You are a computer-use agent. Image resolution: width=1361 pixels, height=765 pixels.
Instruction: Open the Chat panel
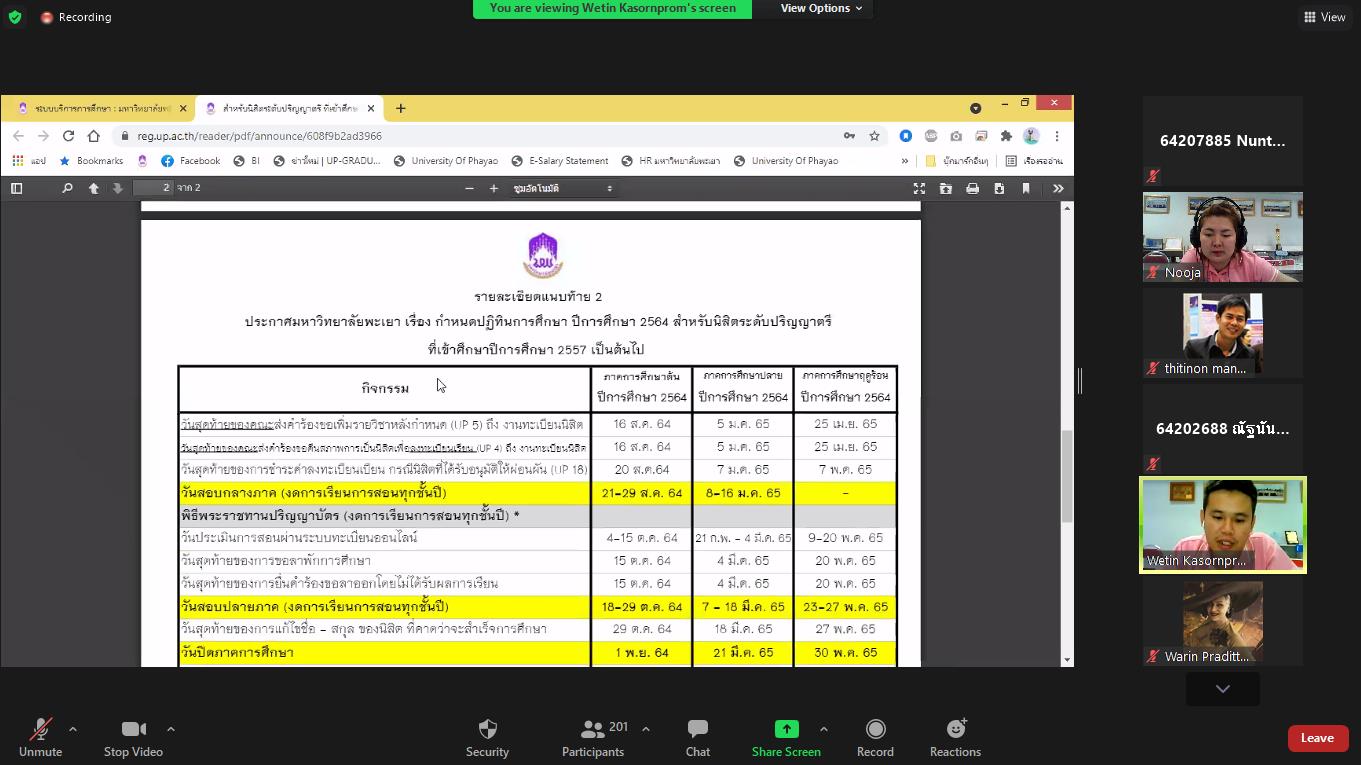point(698,737)
